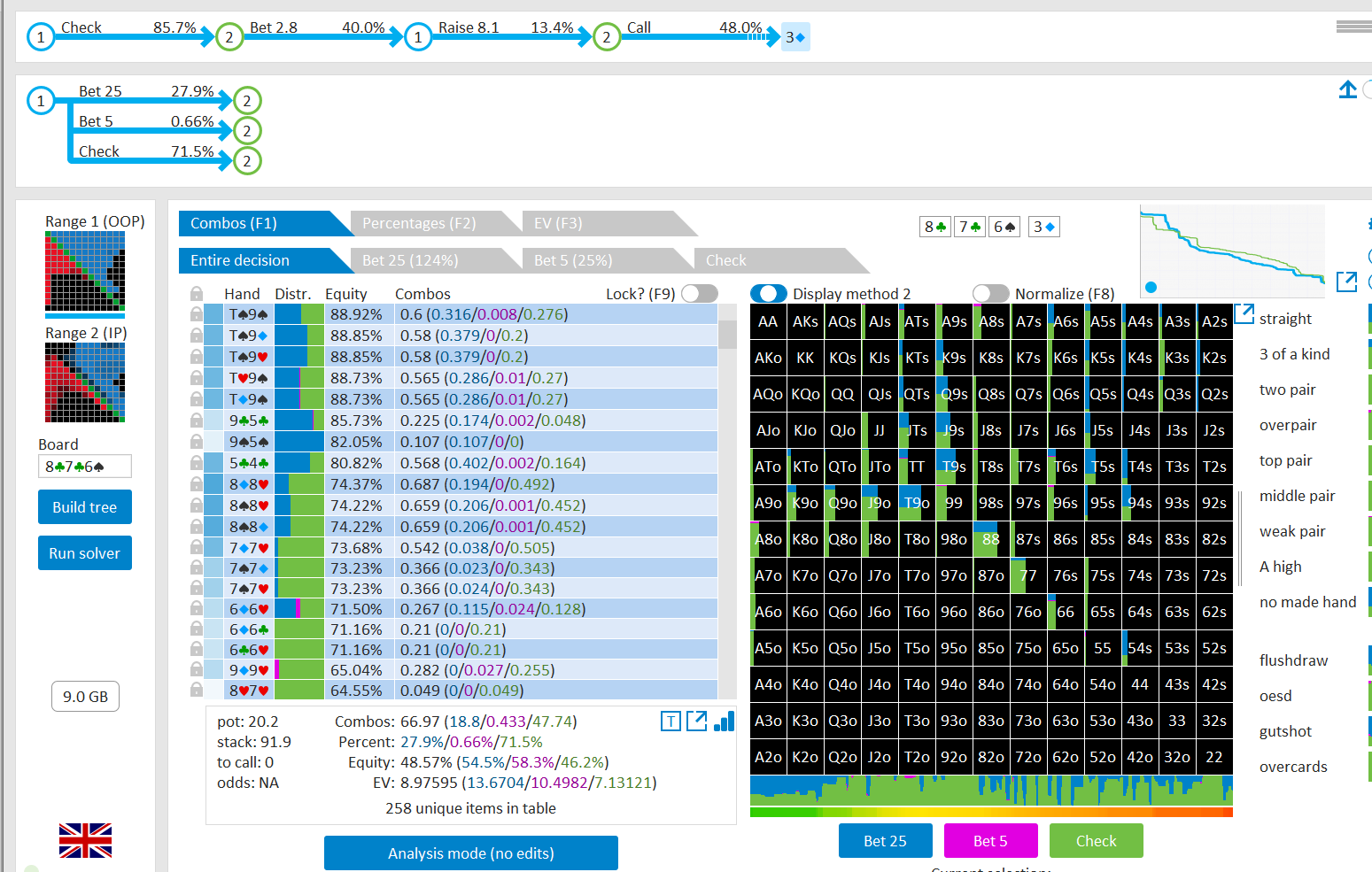The image size is (1372, 872).
Task: Click the UK flag language icon
Action: click(85, 840)
